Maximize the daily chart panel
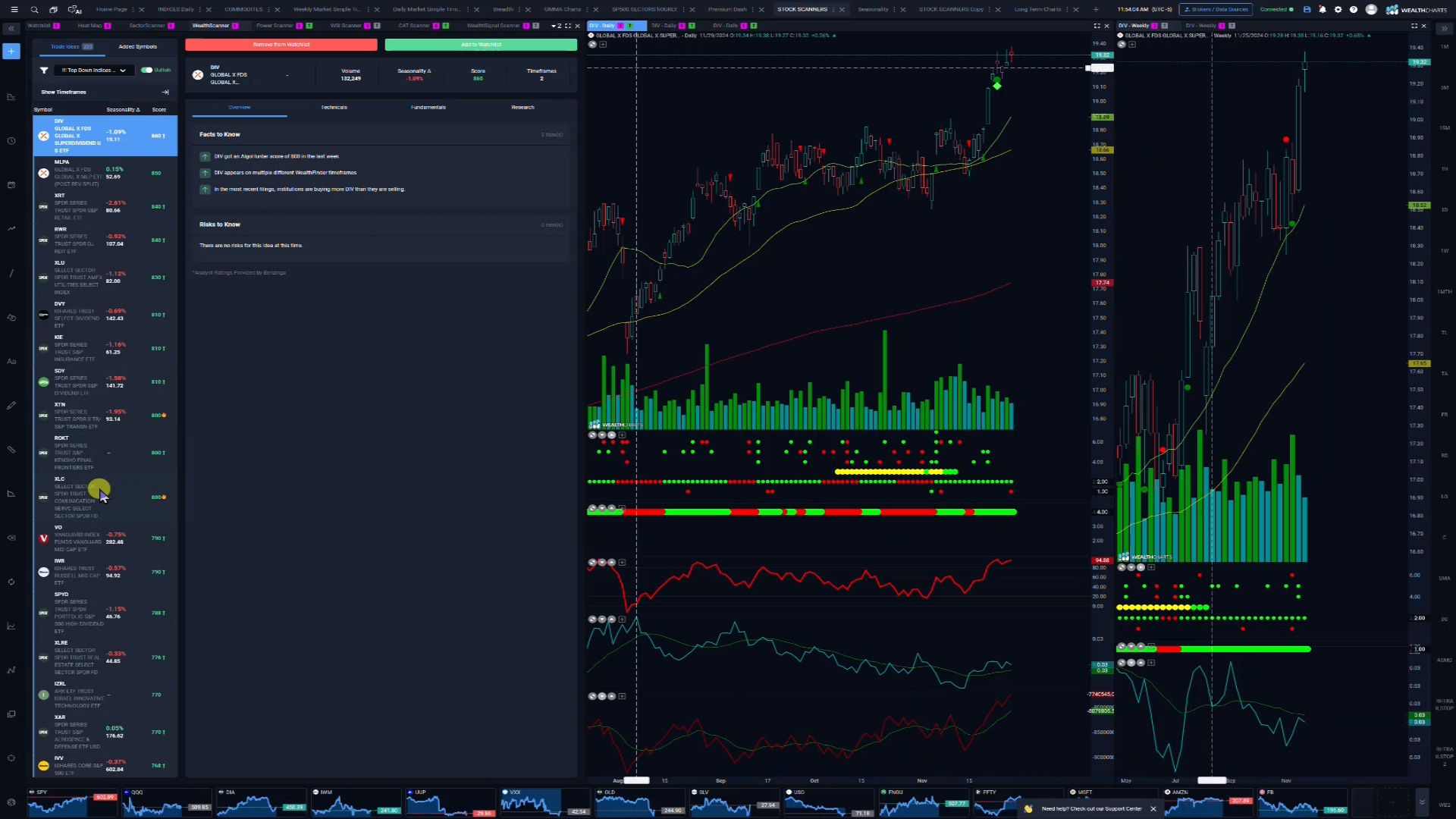This screenshot has height=819, width=1456. tap(1097, 26)
